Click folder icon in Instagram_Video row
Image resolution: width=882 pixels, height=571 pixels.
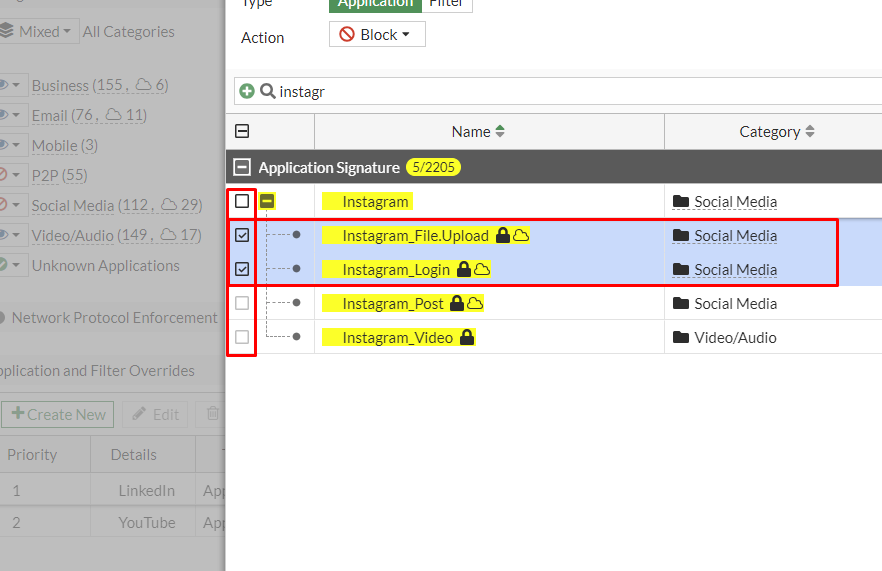pos(681,338)
